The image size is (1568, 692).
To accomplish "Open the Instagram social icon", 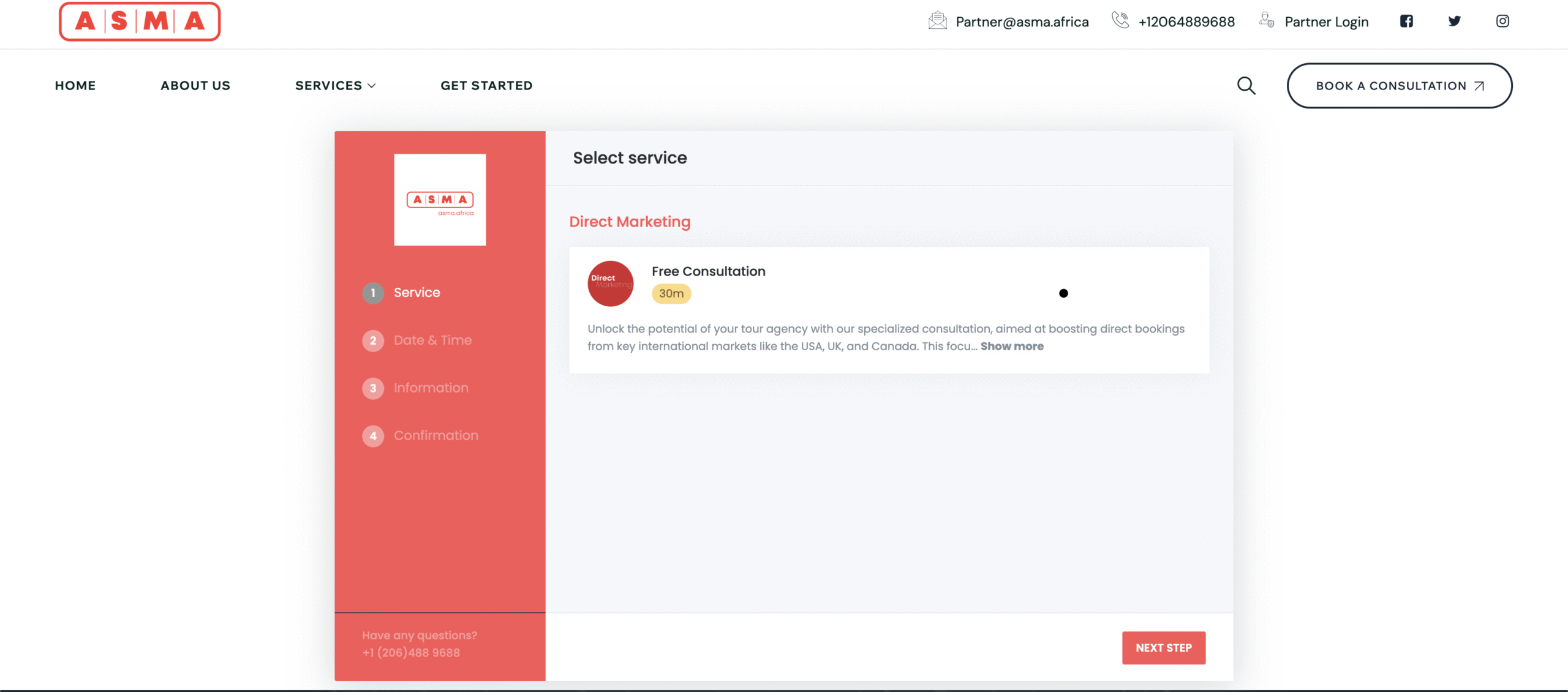I will pos(1502,21).
